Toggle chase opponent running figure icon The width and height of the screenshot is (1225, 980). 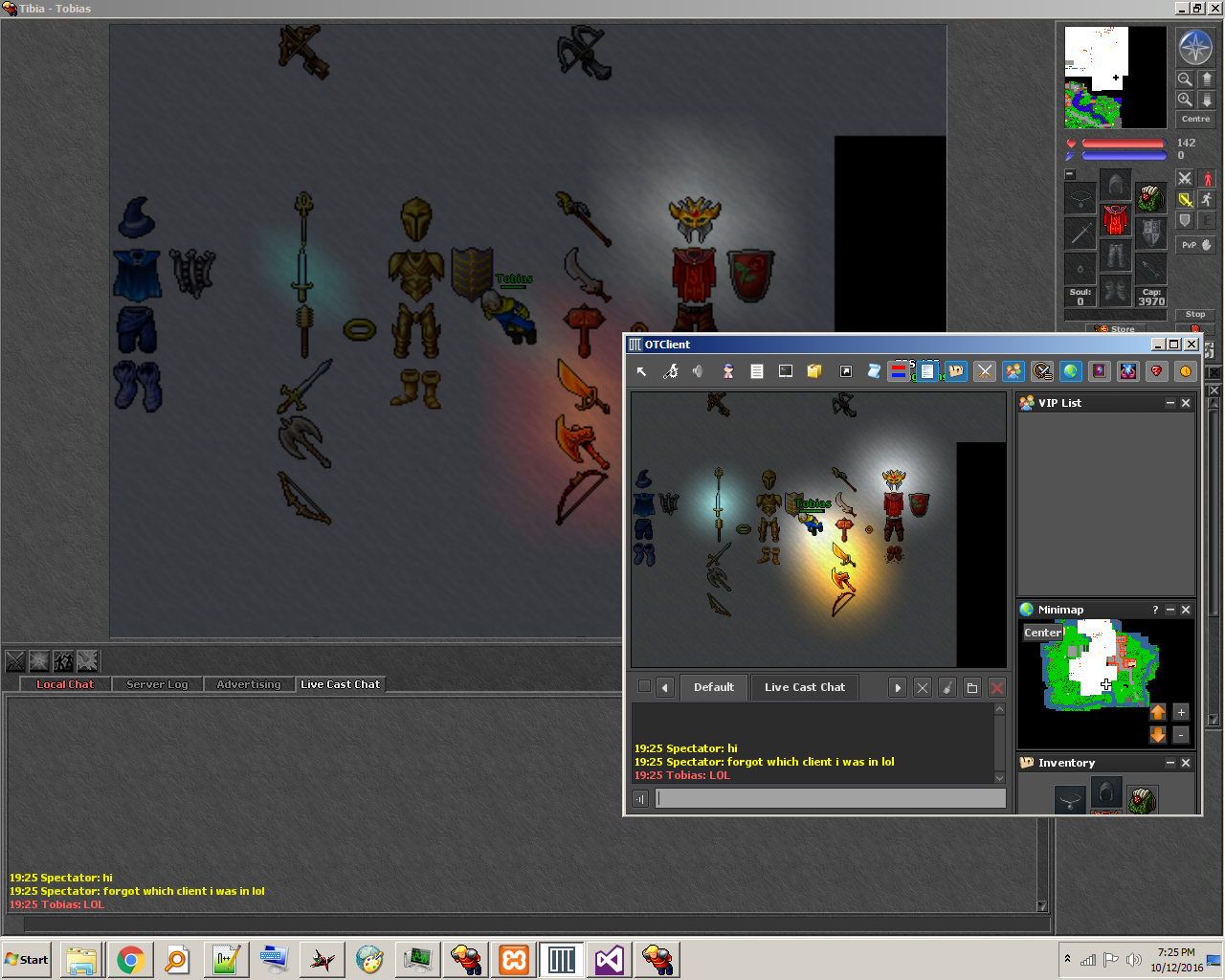pyautogui.click(x=1208, y=199)
